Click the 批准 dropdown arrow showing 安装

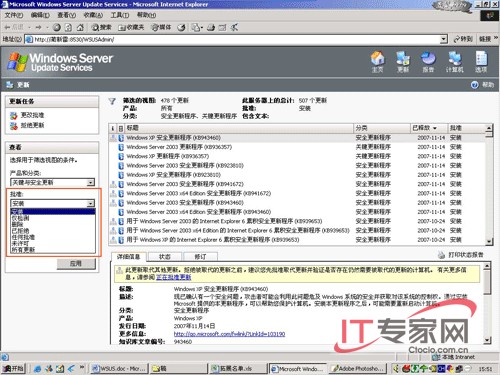point(91,203)
